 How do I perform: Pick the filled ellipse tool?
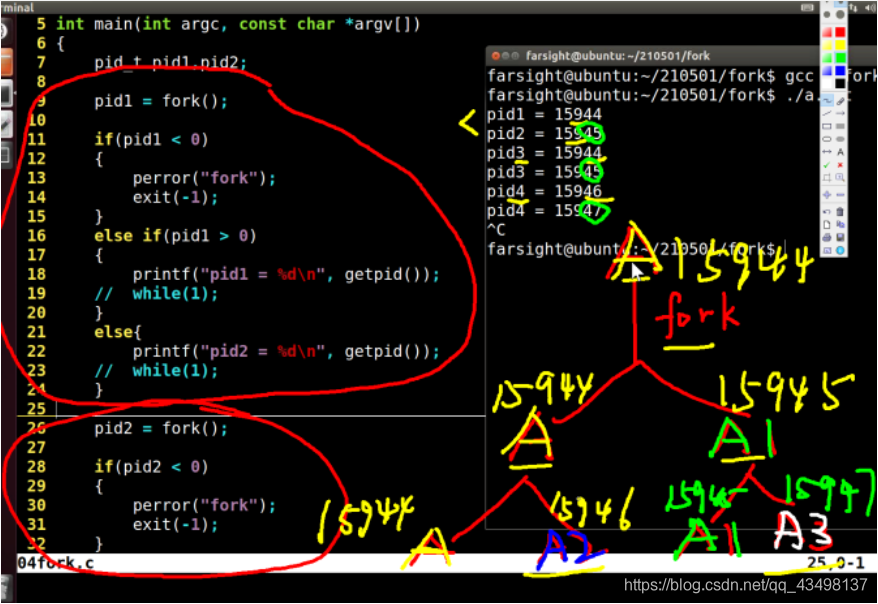[x=840, y=139]
